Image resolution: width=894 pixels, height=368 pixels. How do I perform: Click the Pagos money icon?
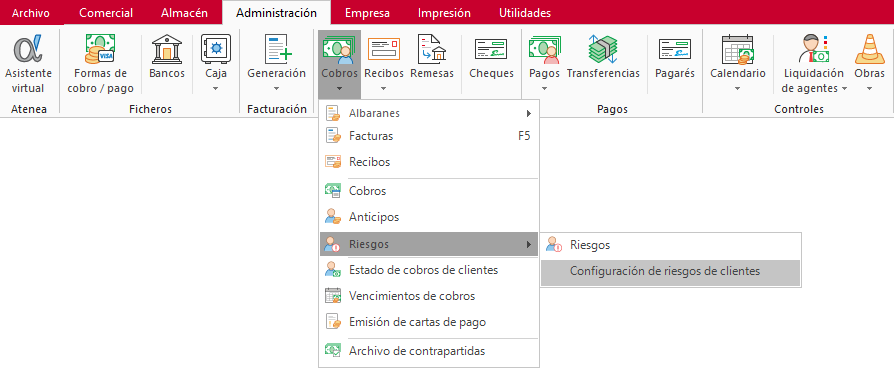(544, 49)
